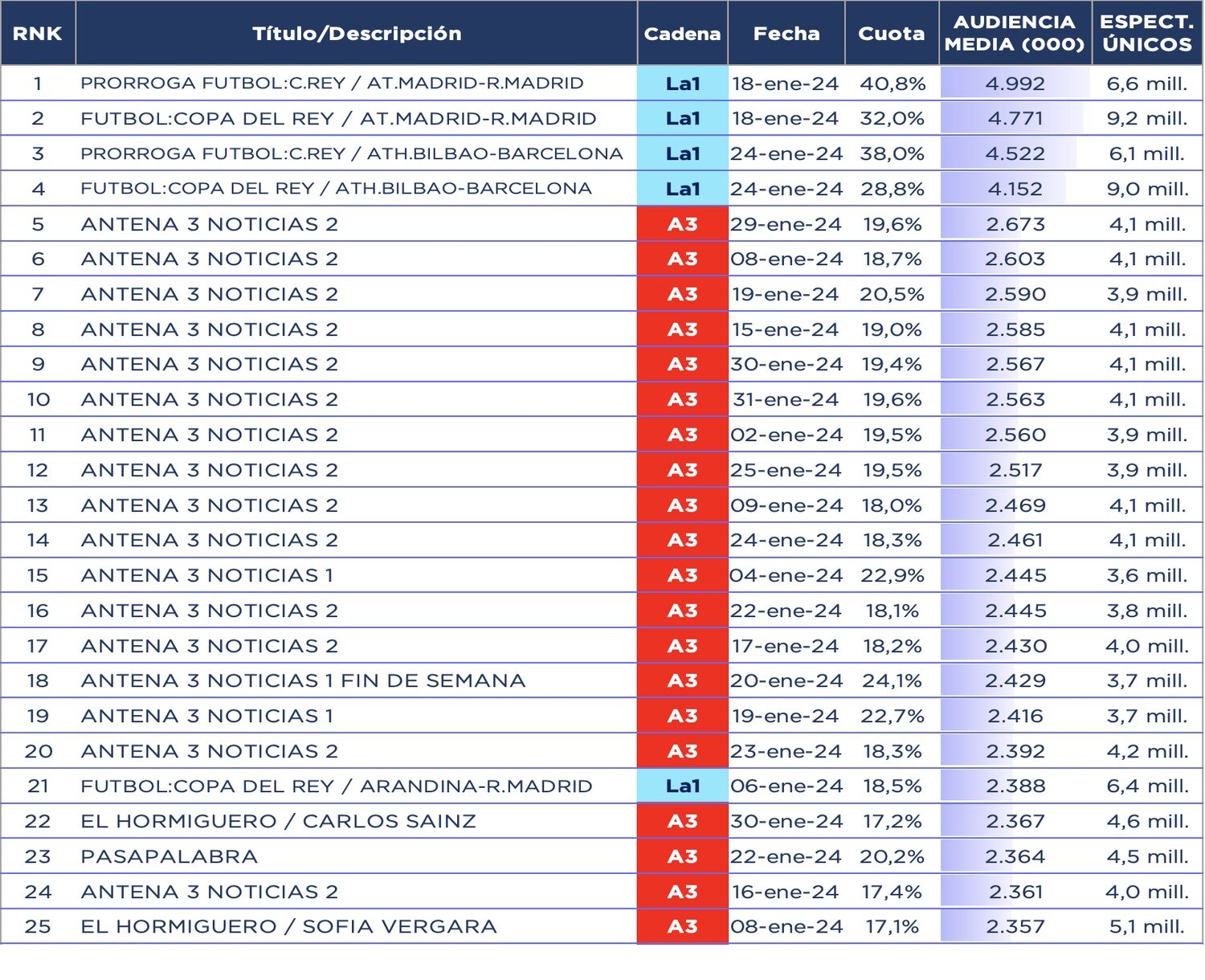1205x980 pixels.
Task: Select PRORROGA FUTBOL:C.REY / ATH.BILBAO-BARCELONA title
Action: (x=352, y=153)
